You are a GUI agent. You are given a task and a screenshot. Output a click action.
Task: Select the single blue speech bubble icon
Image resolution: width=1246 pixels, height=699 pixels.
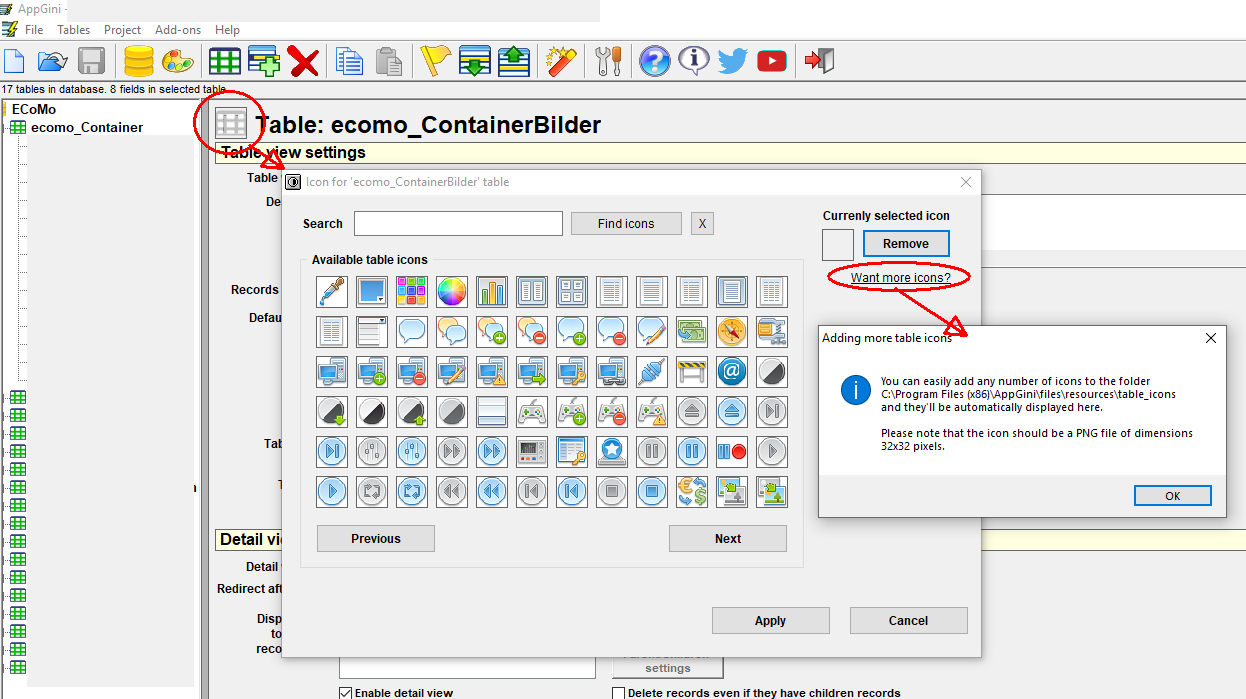coord(412,332)
